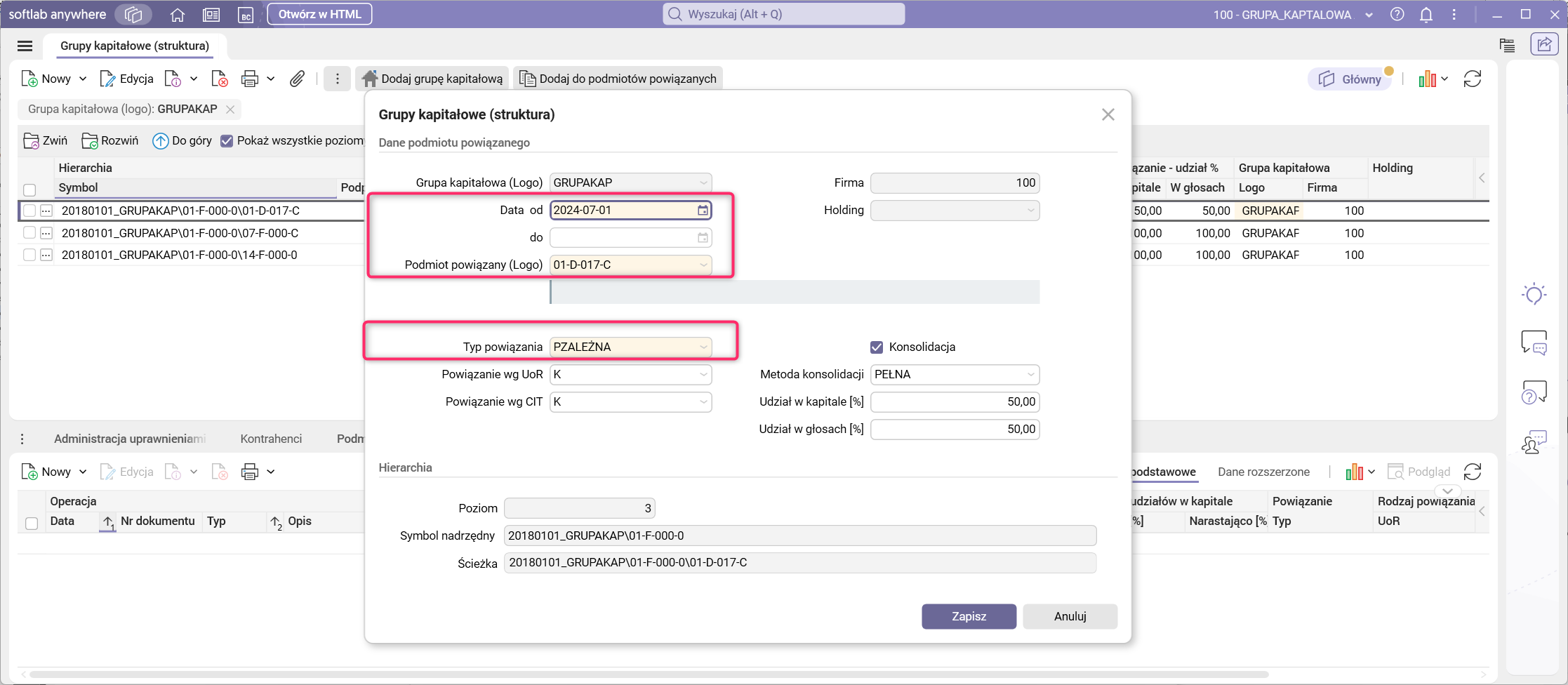Click the Rozwiń expand button

pos(110,141)
